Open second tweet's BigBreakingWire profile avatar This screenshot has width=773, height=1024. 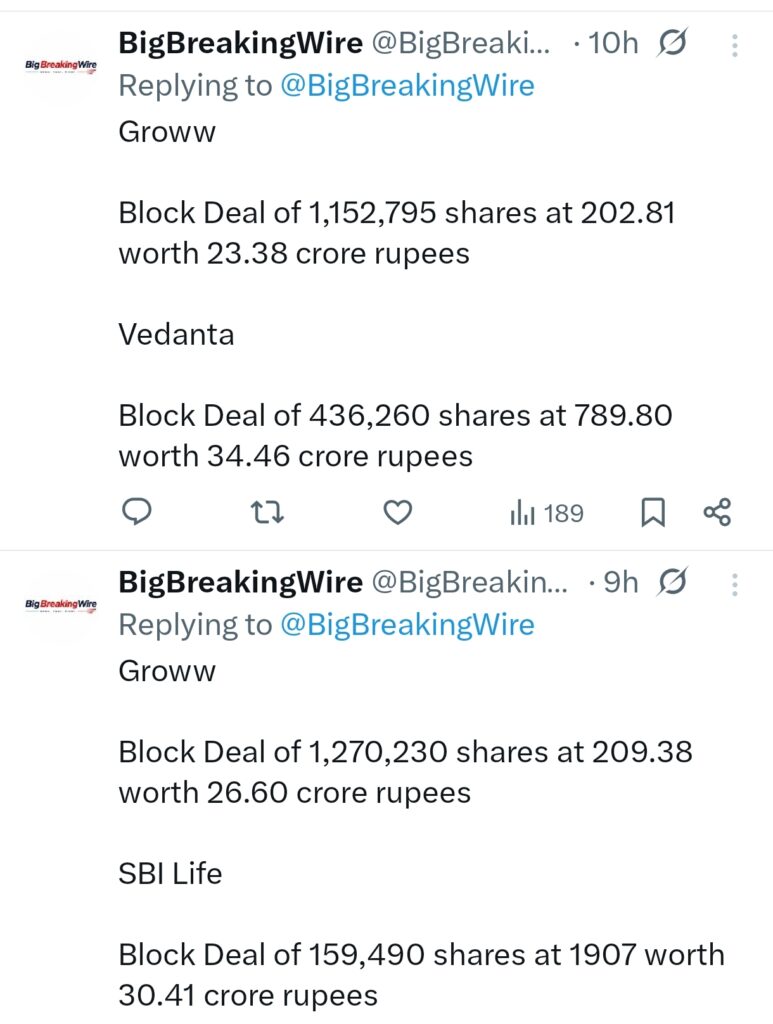tap(58, 605)
